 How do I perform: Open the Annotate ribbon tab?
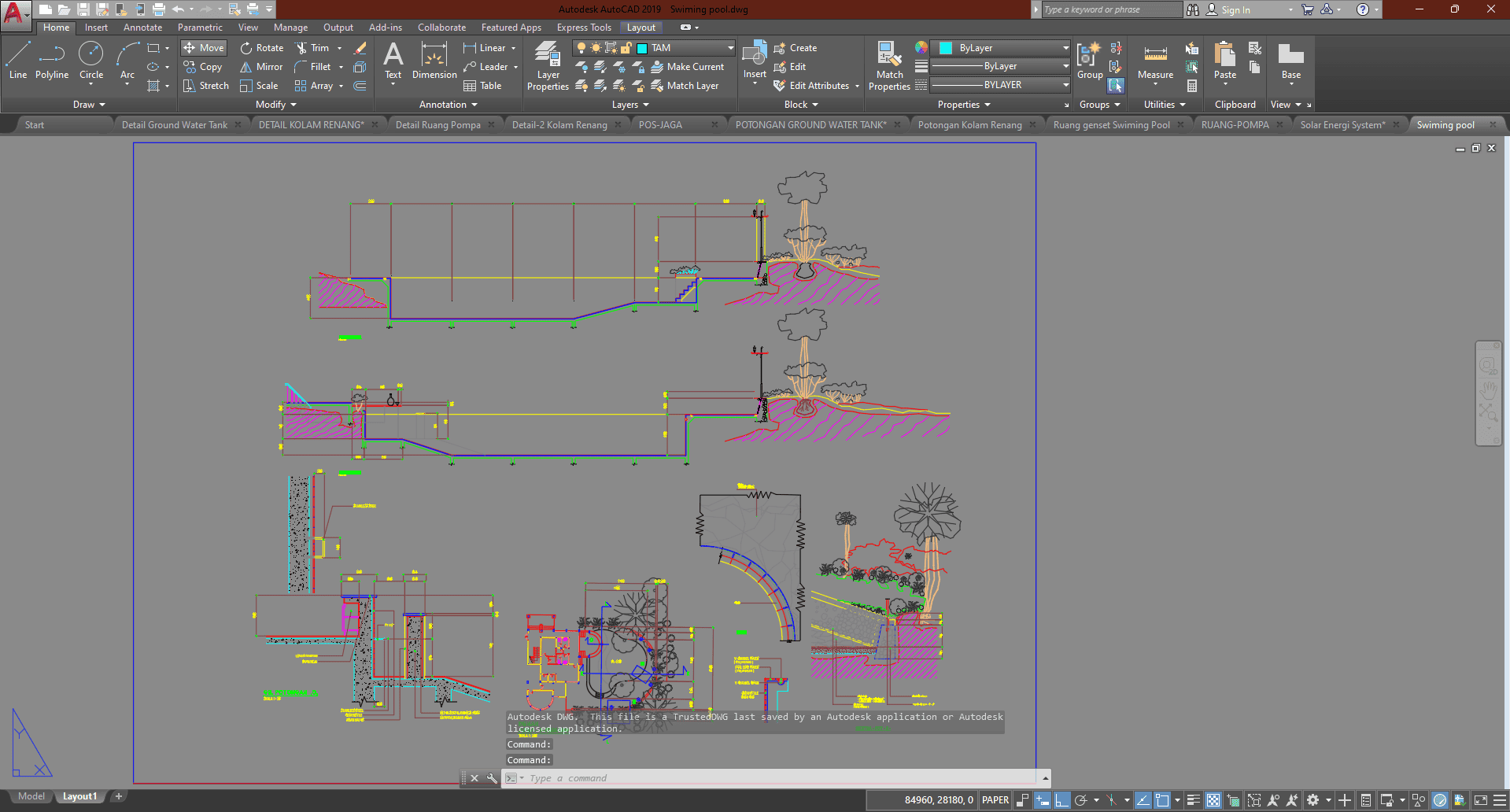142,28
